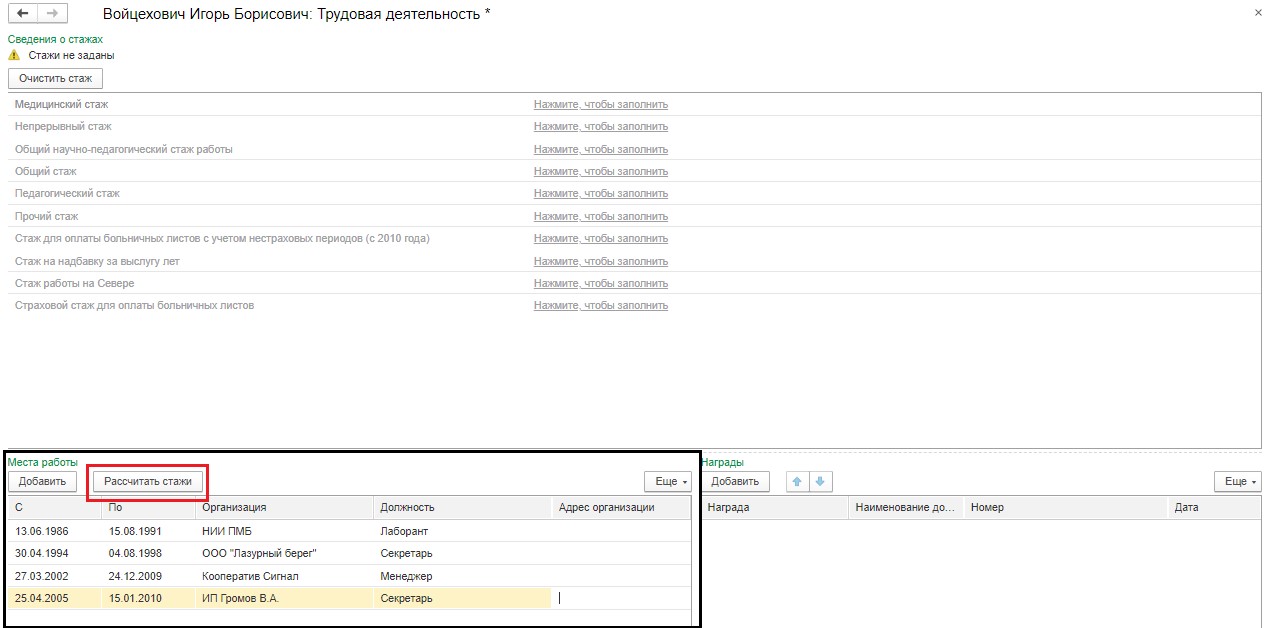Select end date 24.12.2009
The height and width of the screenshot is (628, 1272).
(x=149, y=576)
